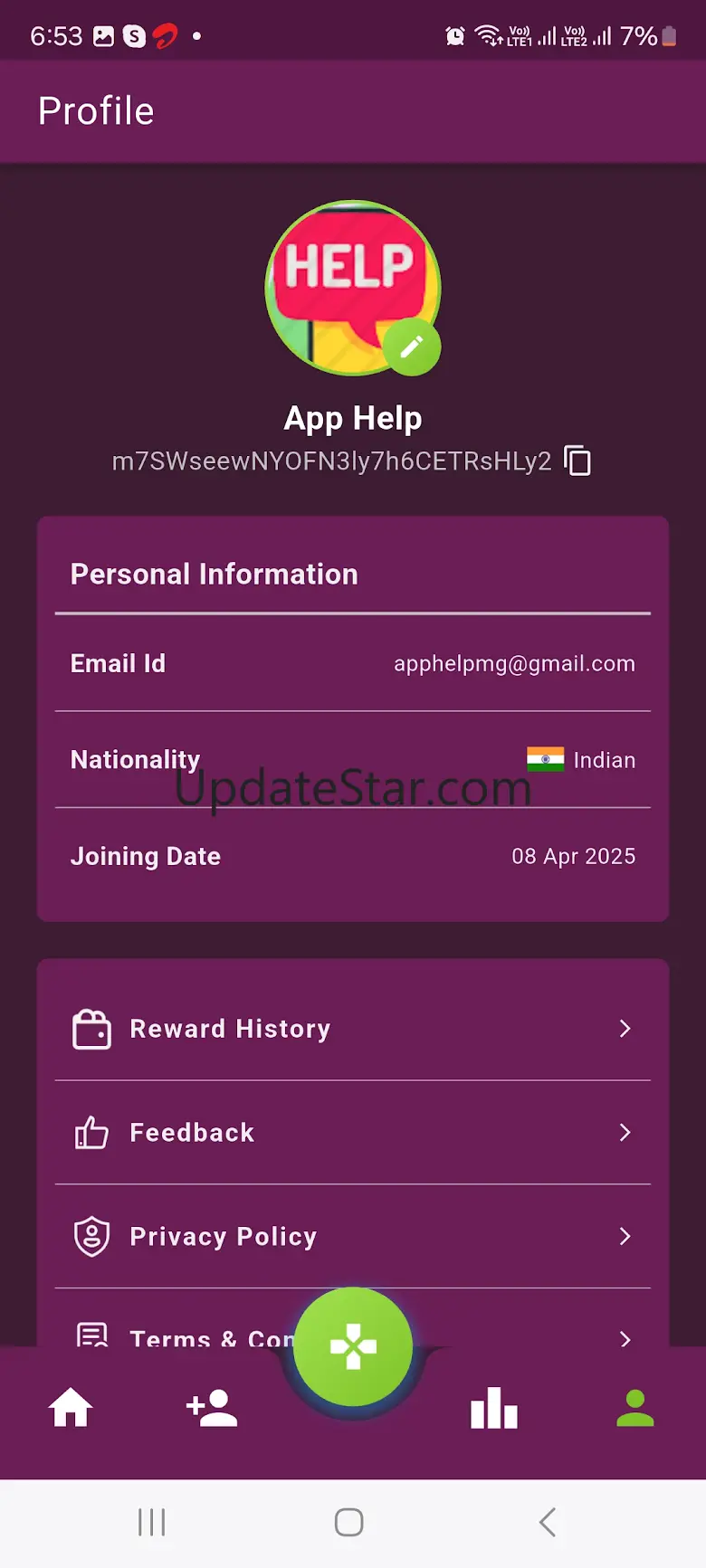Tap the green pencil edit avatar icon
The height and width of the screenshot is (1568, 706).
412,347
